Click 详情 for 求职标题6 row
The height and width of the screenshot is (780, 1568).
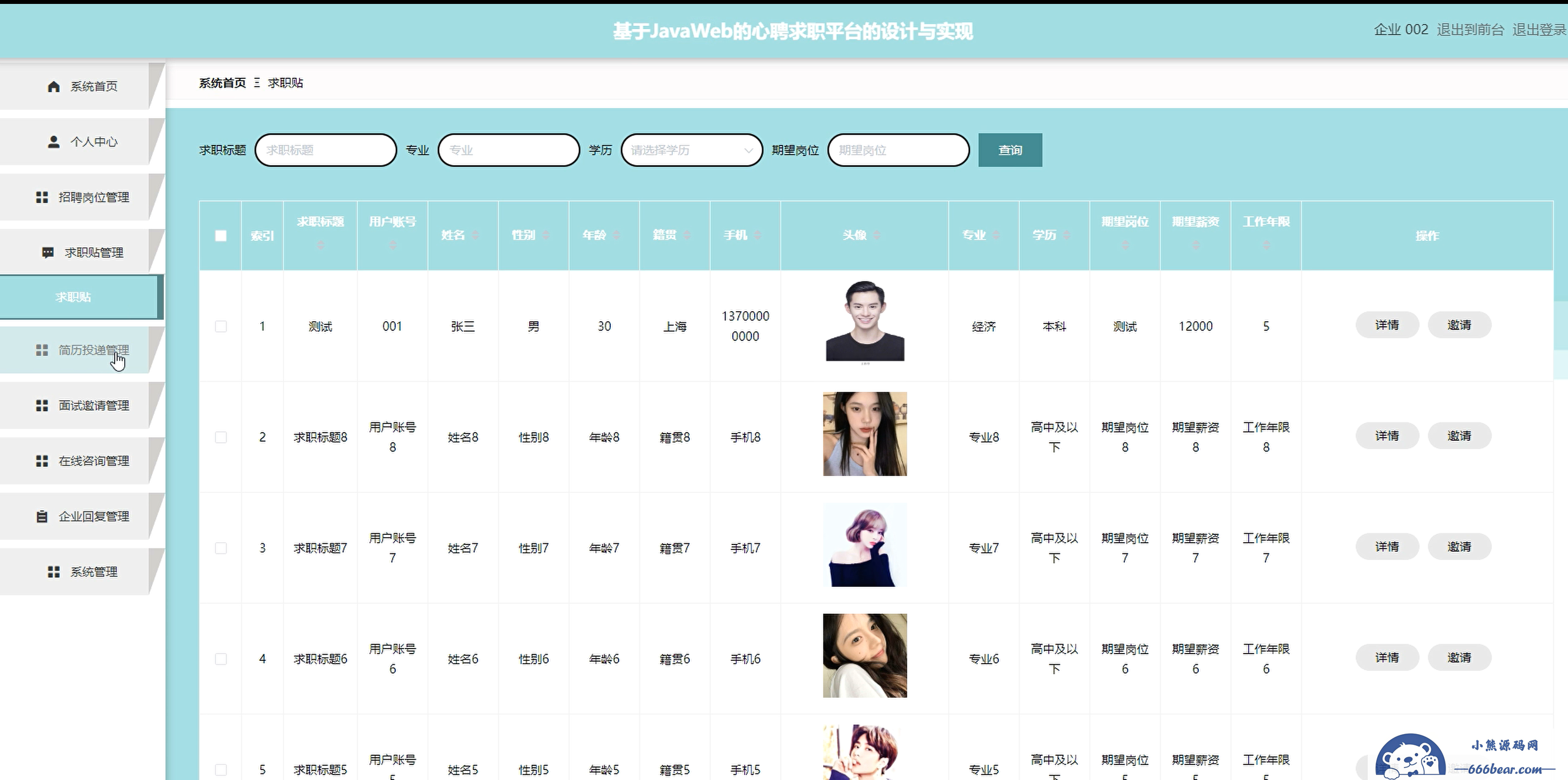click(x=1387, y=657)
